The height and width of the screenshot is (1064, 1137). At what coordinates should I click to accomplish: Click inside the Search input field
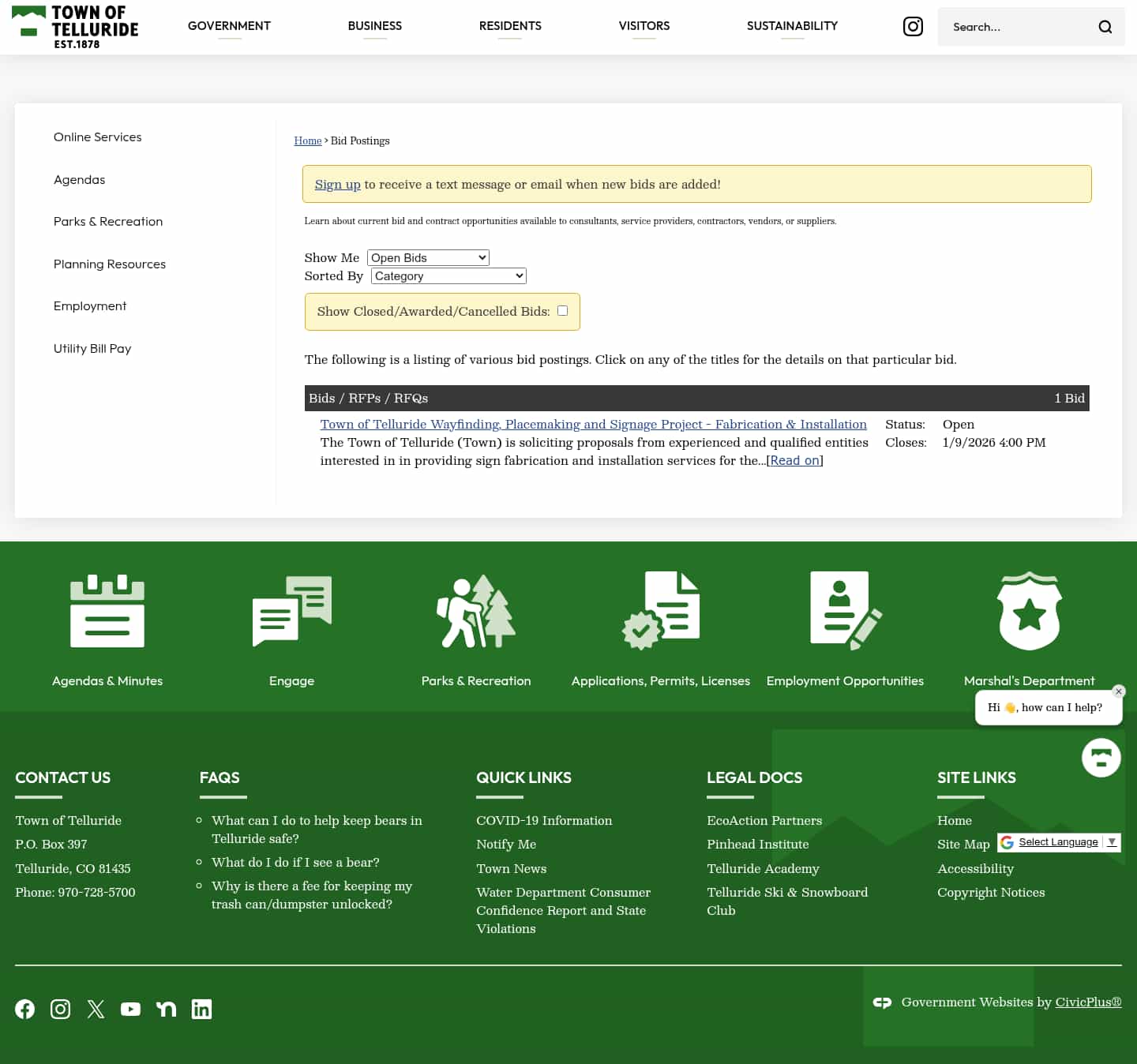(x=1019, y=26)
